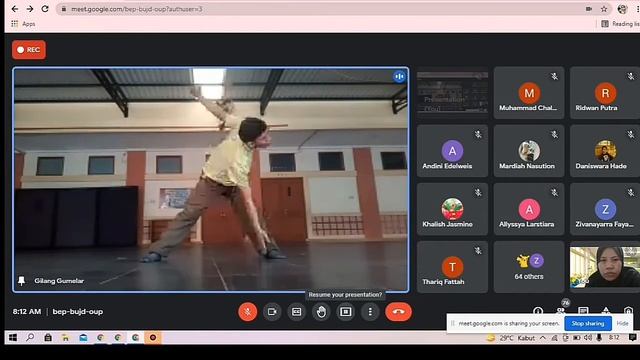Click the self-view camera tile
This screenshot has width=640, height=360.
pyautogui.click(x=605, y=267)
